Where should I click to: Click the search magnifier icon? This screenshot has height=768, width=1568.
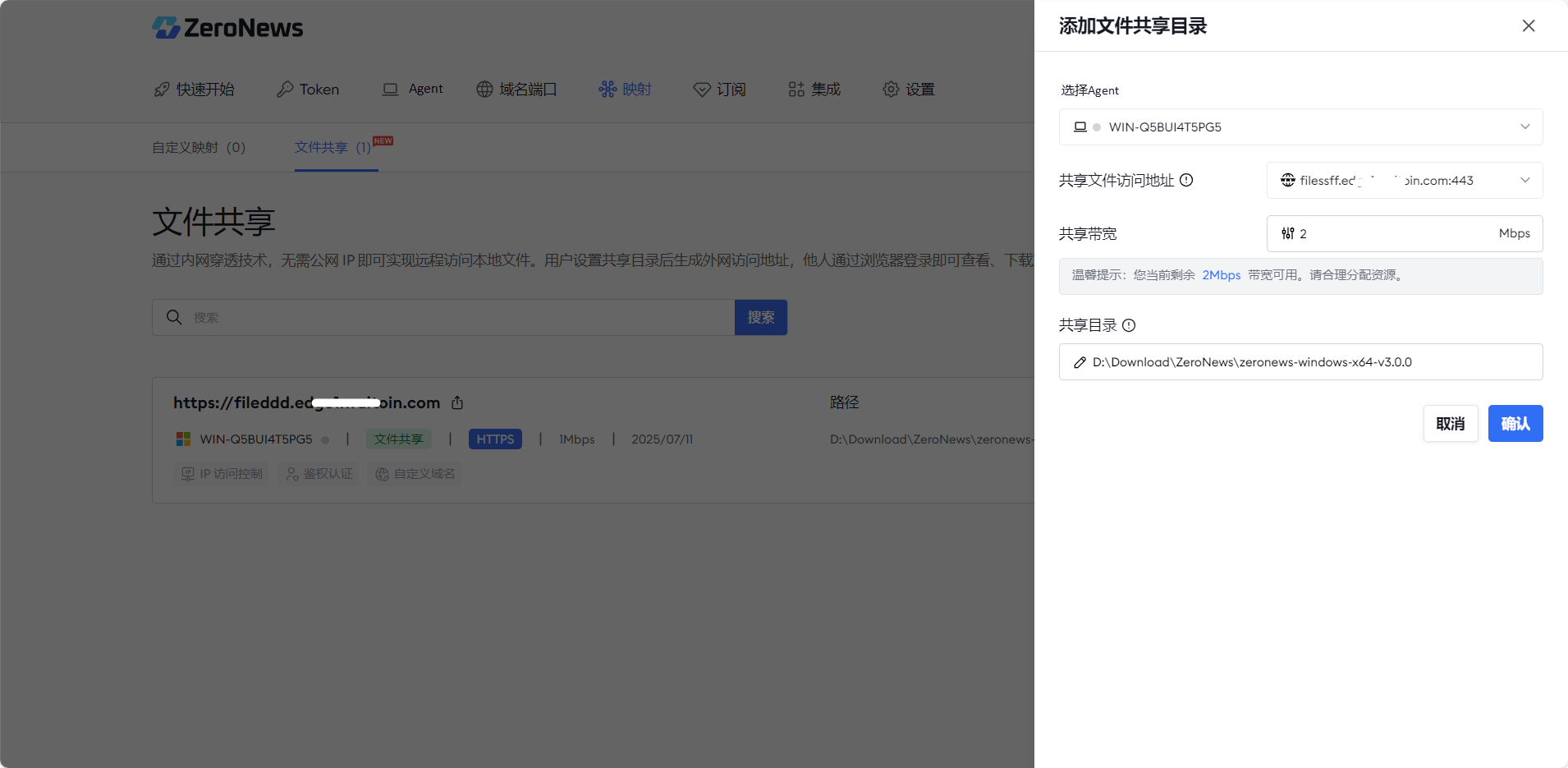(174, 317)
